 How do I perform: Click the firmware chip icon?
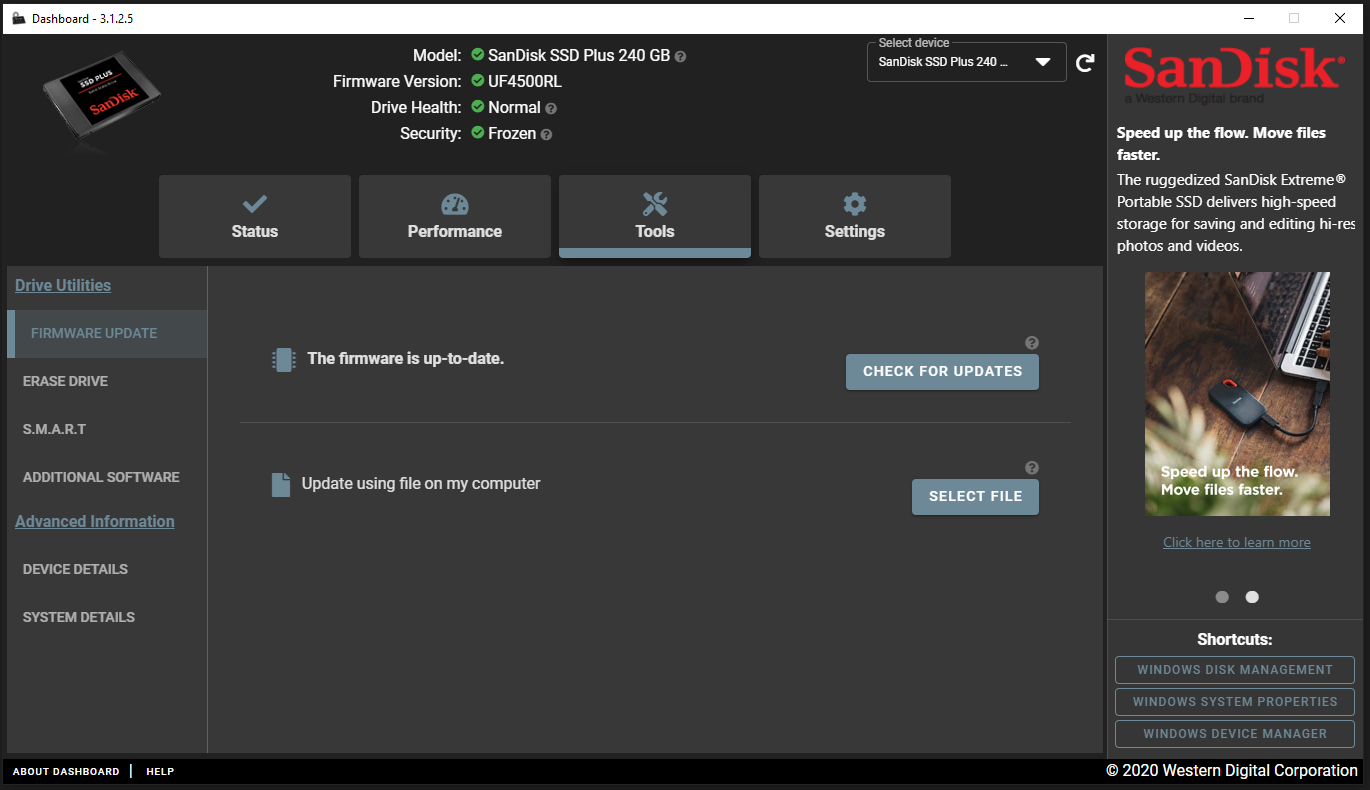click(284, 360)
